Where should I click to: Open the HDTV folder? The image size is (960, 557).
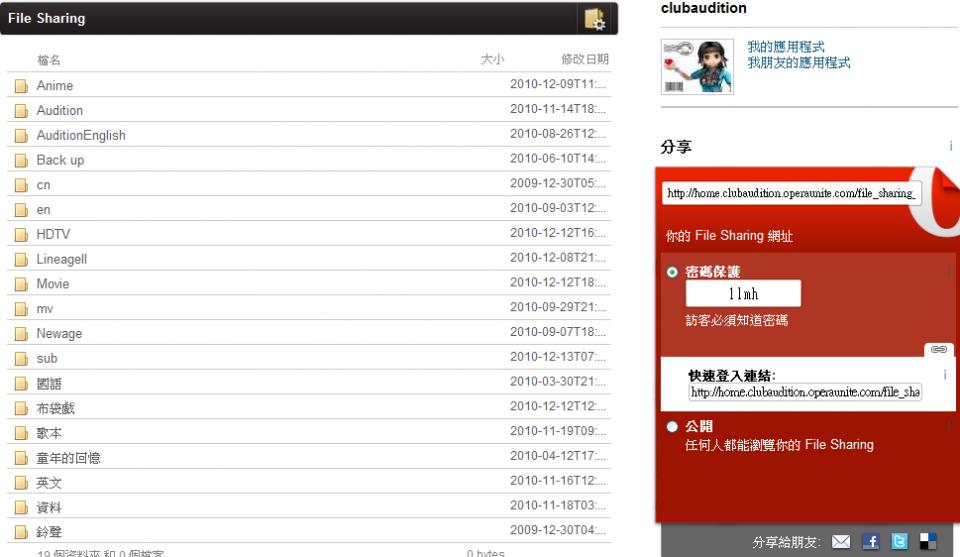53,234
